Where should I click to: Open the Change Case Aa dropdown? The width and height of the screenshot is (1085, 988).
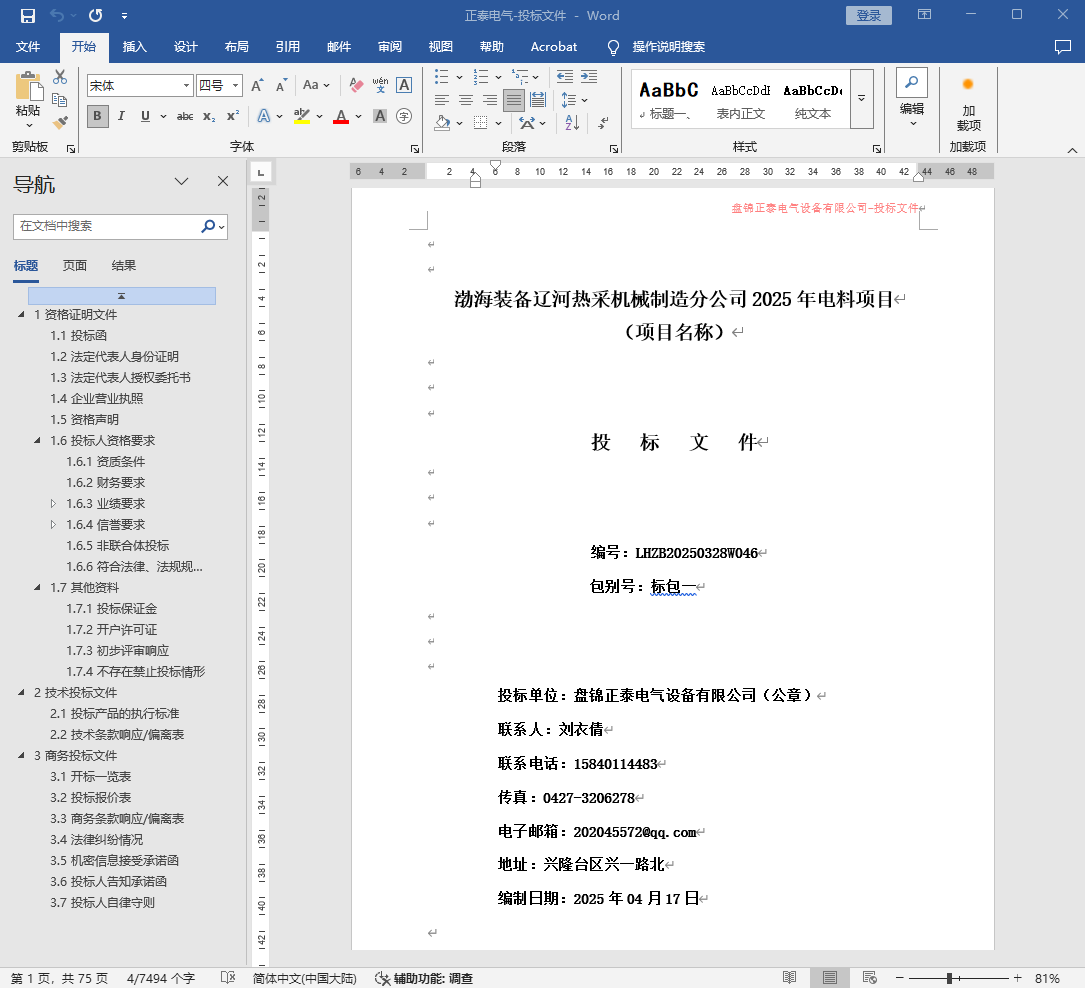point(316,85)
